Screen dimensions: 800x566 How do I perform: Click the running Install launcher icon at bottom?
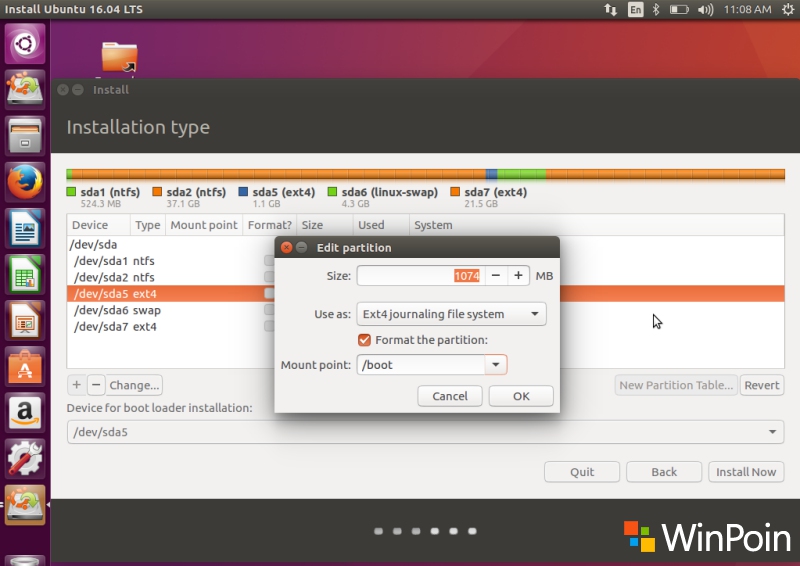point(24,504)
